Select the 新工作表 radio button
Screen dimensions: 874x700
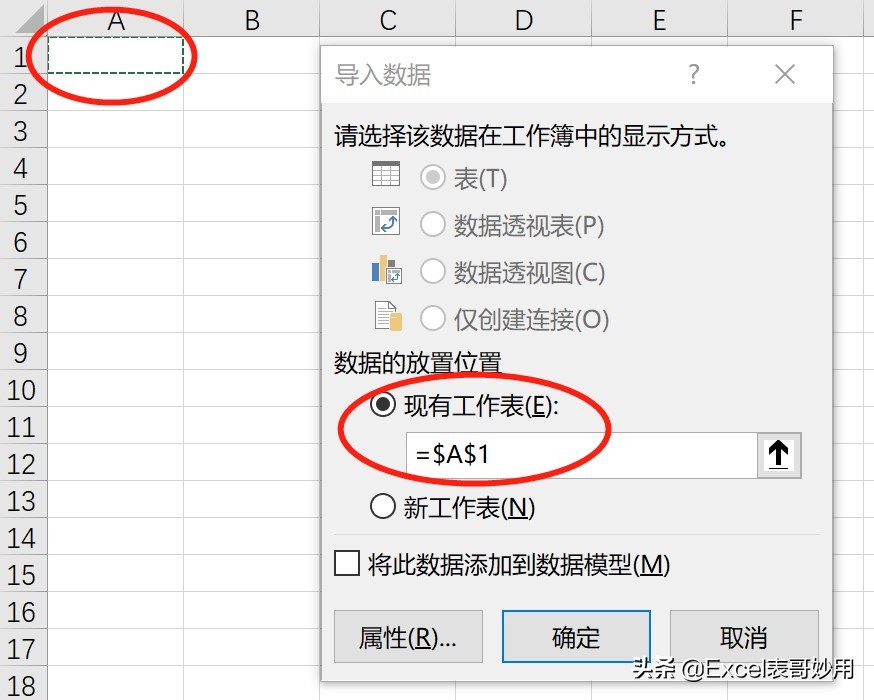382,507
